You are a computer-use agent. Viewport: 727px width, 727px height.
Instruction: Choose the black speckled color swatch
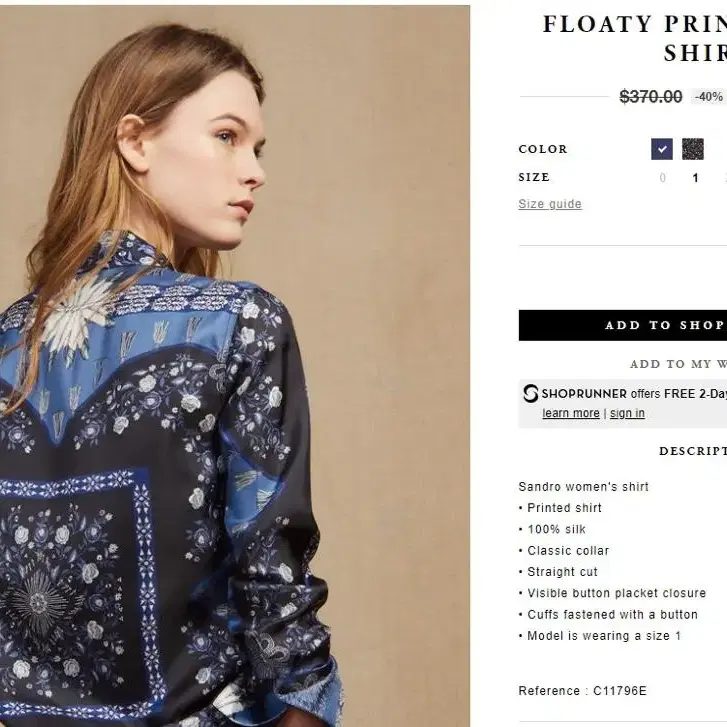(x=693, y=149)
